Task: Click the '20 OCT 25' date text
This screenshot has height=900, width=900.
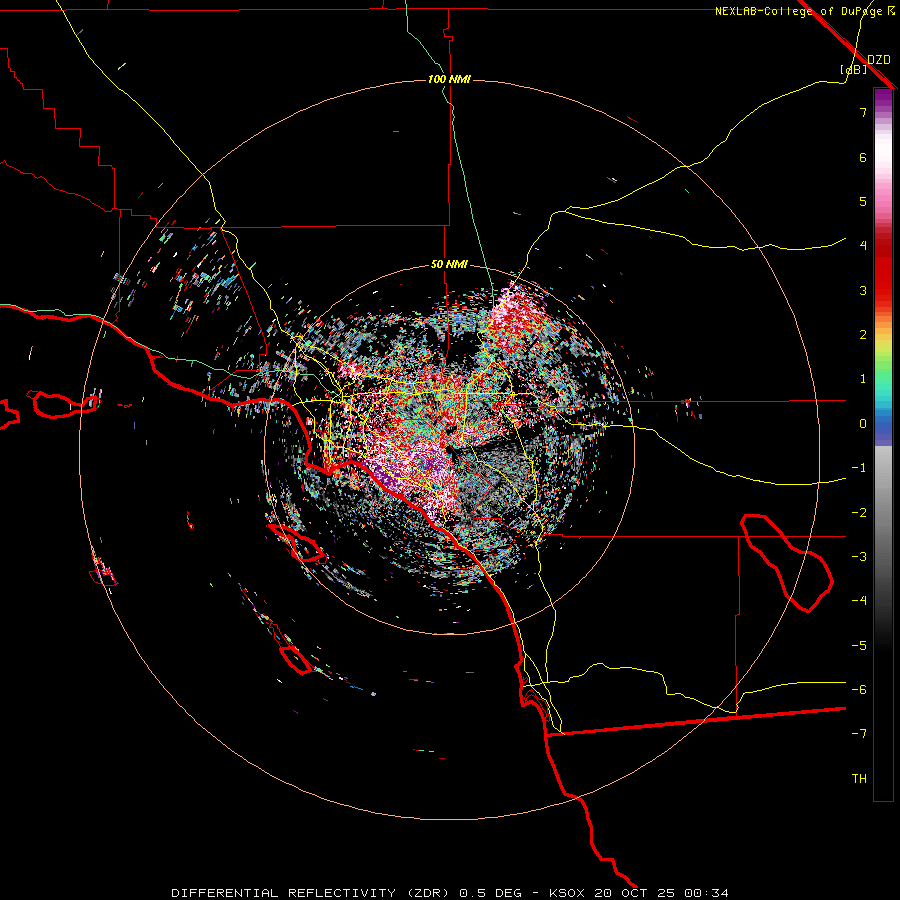Action: (637, 893)
